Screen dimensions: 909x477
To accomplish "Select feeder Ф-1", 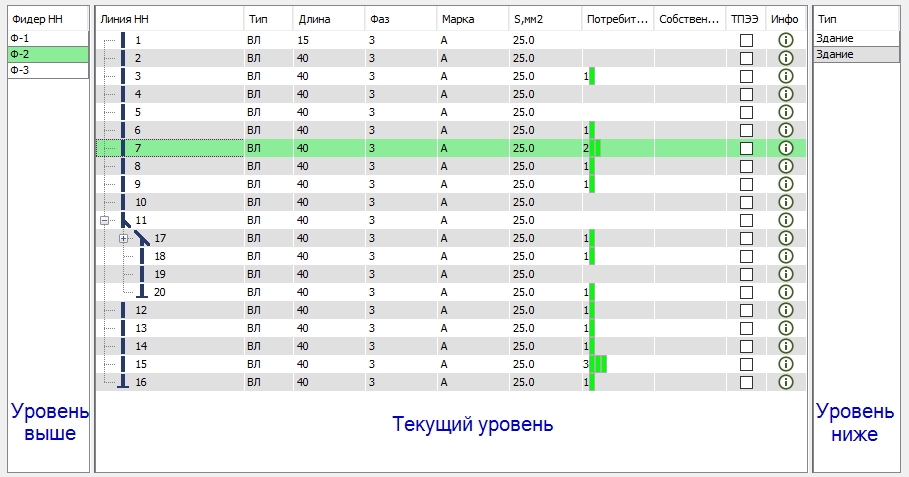I will tap(48, 38).
